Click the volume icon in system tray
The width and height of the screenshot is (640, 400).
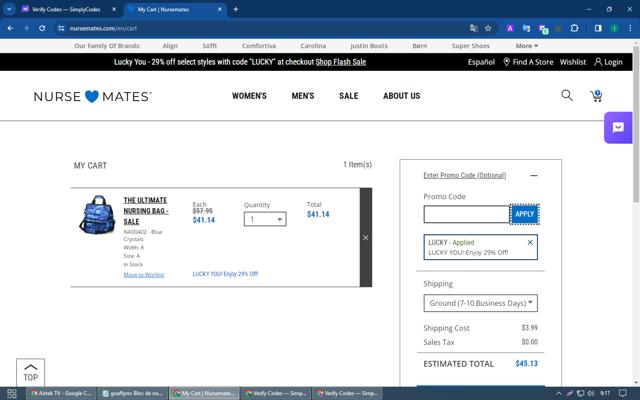(x=591, y=393)
